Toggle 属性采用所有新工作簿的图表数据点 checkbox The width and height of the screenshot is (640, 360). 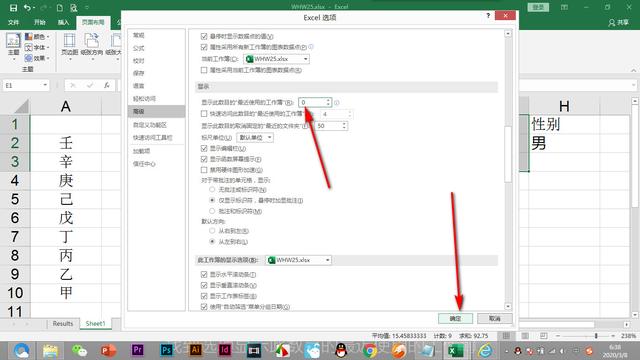pyautogui.click(x=204, y=47)
